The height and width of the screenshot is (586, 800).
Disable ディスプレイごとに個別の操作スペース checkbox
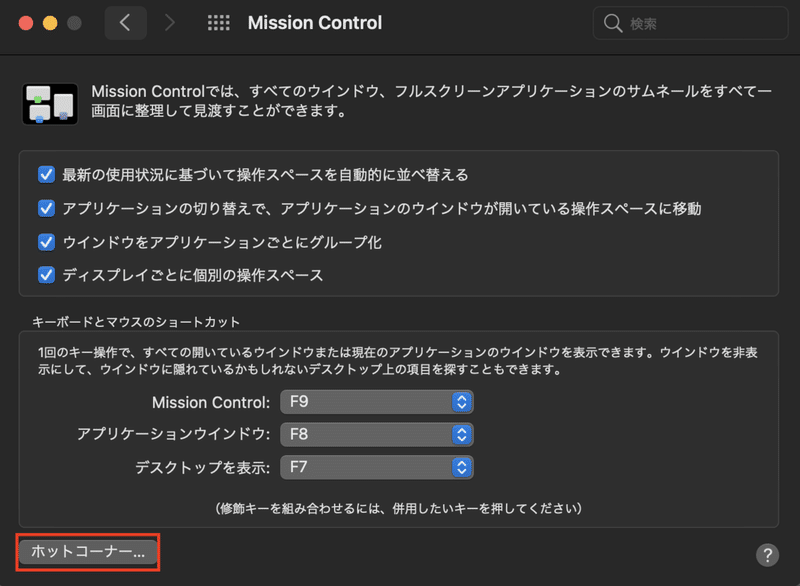pyautogui.click(x=46, y=275)
